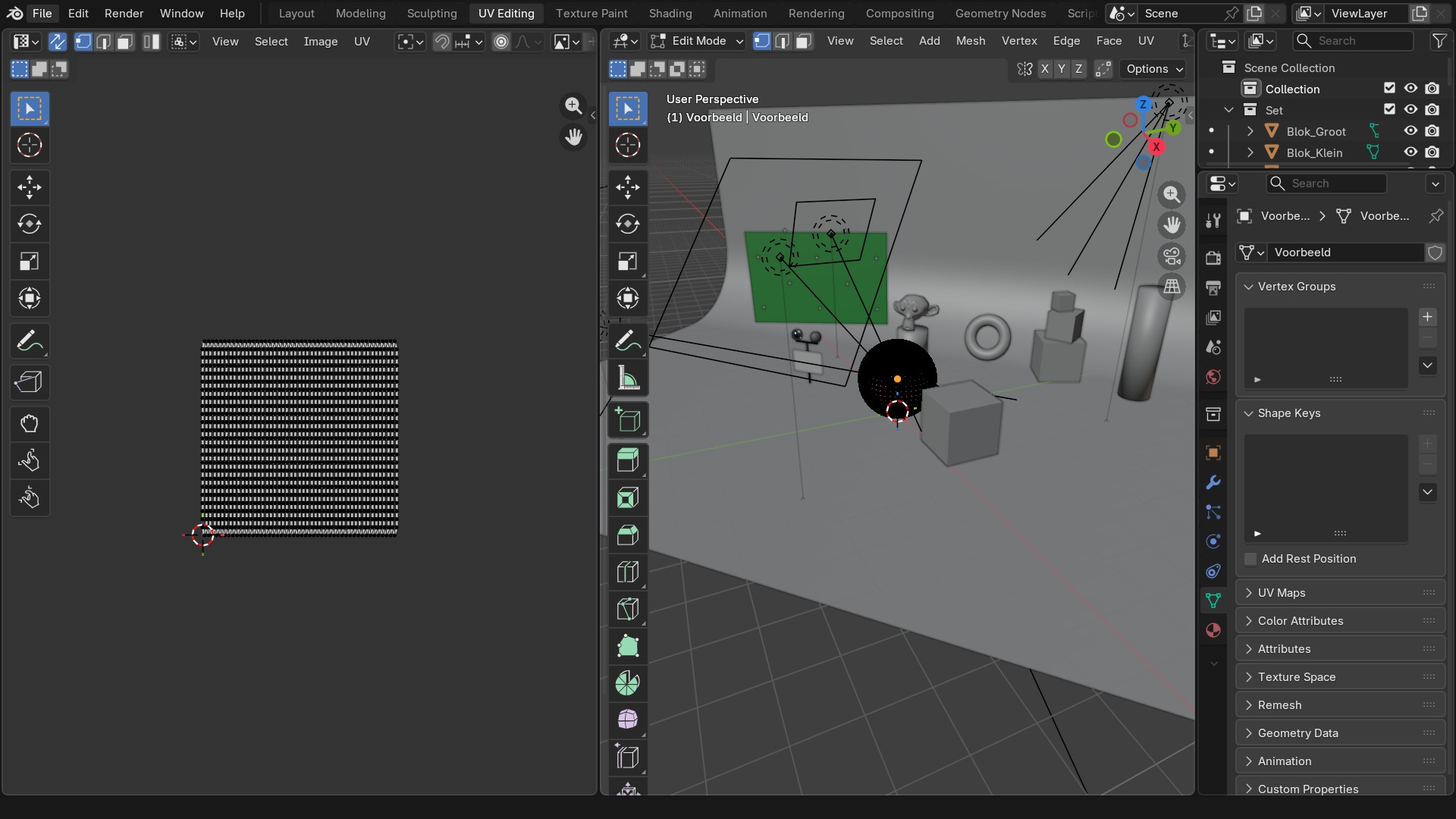
Task: Hide Blok_Groot in viewport
Action: coord(1410,131)
